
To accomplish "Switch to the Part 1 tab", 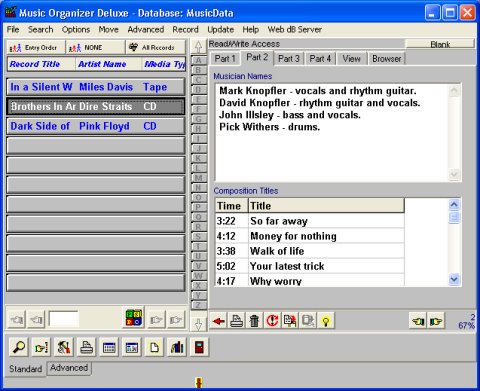I will (225, 59).
